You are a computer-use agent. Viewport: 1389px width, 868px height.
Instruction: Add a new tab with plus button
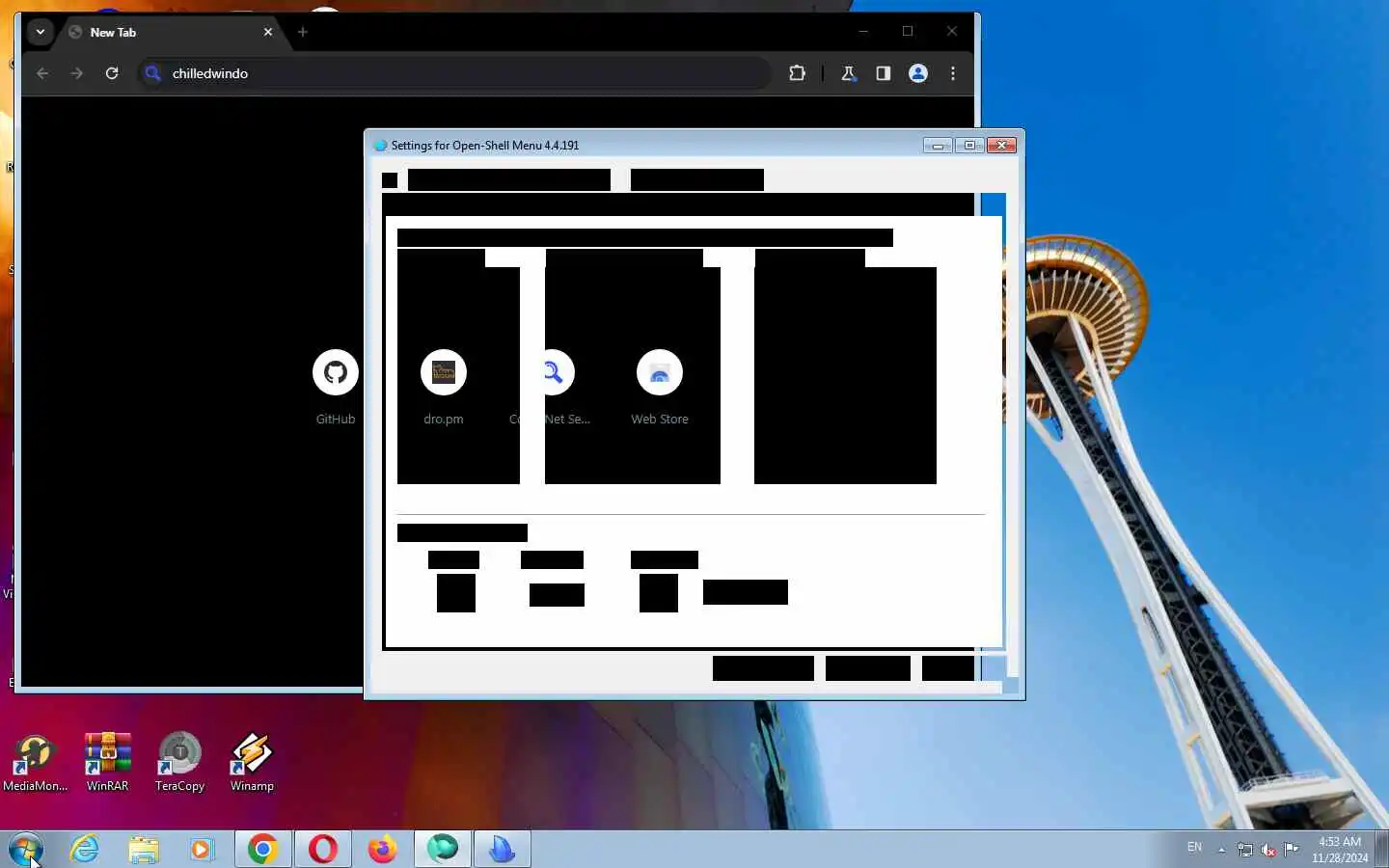[x=303, y=32]
